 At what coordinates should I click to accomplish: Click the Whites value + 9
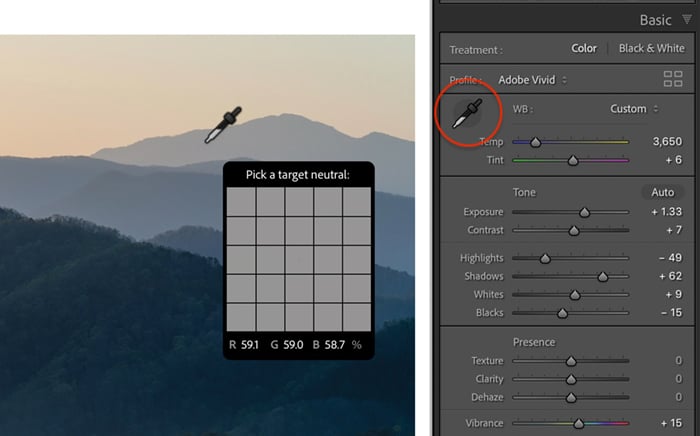point(674,294)
